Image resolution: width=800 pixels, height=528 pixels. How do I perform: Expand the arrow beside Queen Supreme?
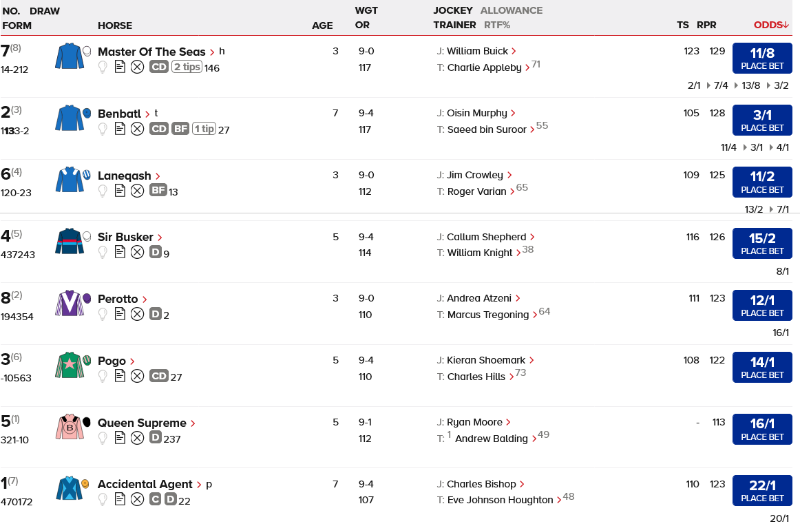click(x=192, y=423)
